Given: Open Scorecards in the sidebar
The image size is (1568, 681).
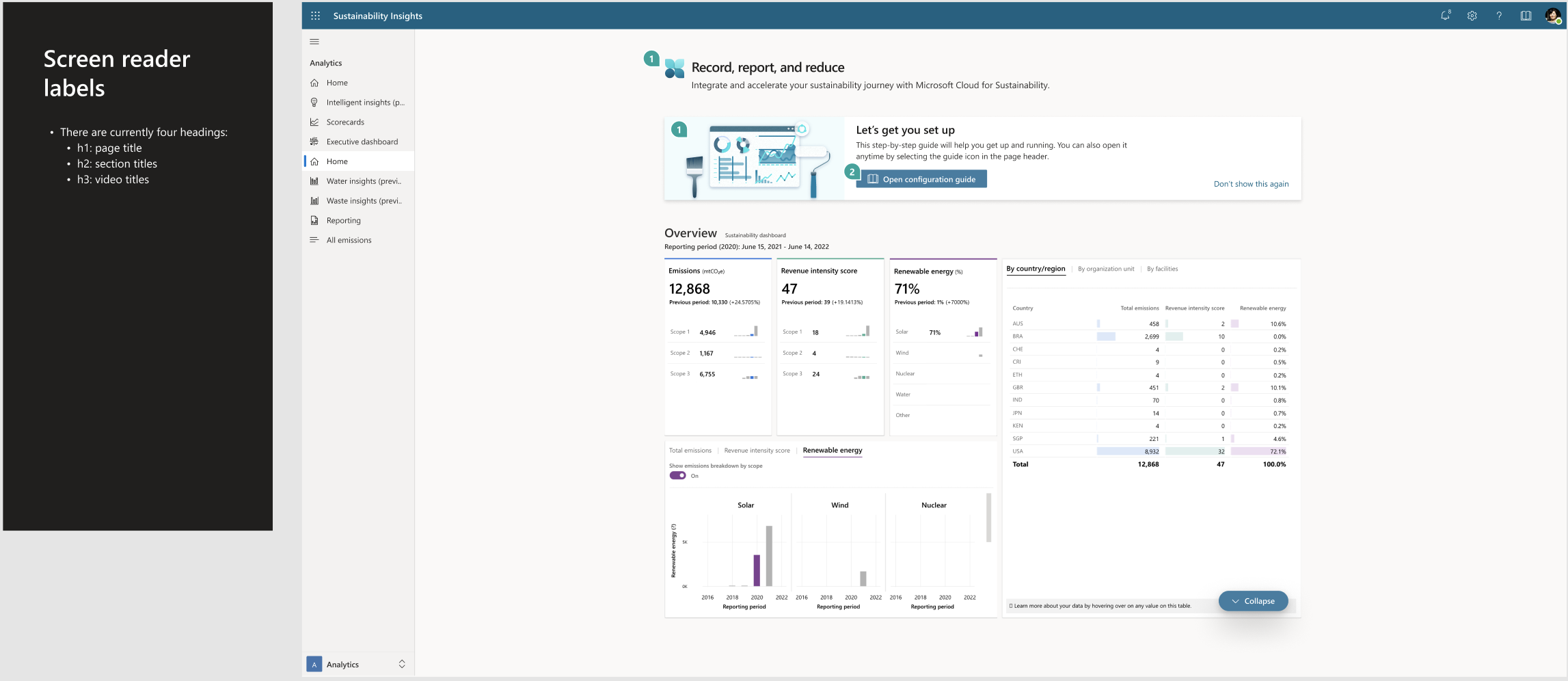Looking at the screenshot, I should pos(358,122).
